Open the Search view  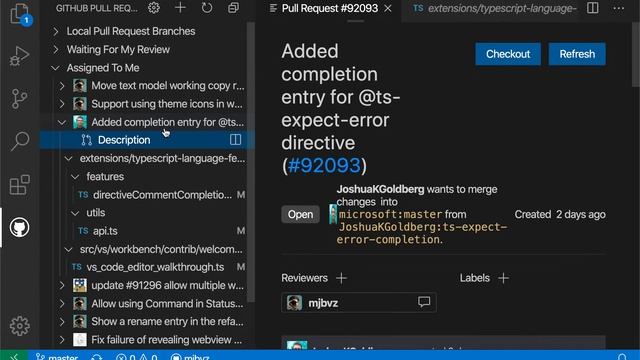[19, 142]
